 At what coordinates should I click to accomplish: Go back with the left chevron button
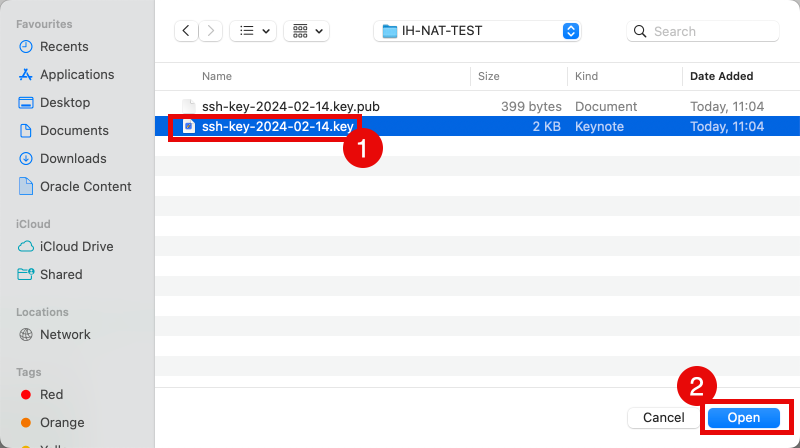coord(186,31)
